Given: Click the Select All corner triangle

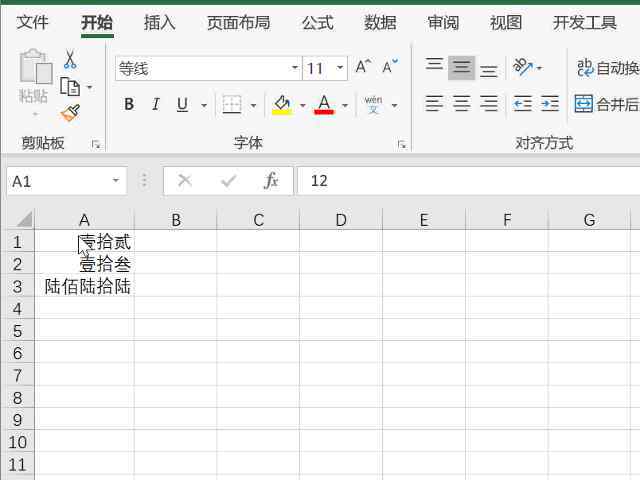Looking at the screenshot, I should pos(24,219).
